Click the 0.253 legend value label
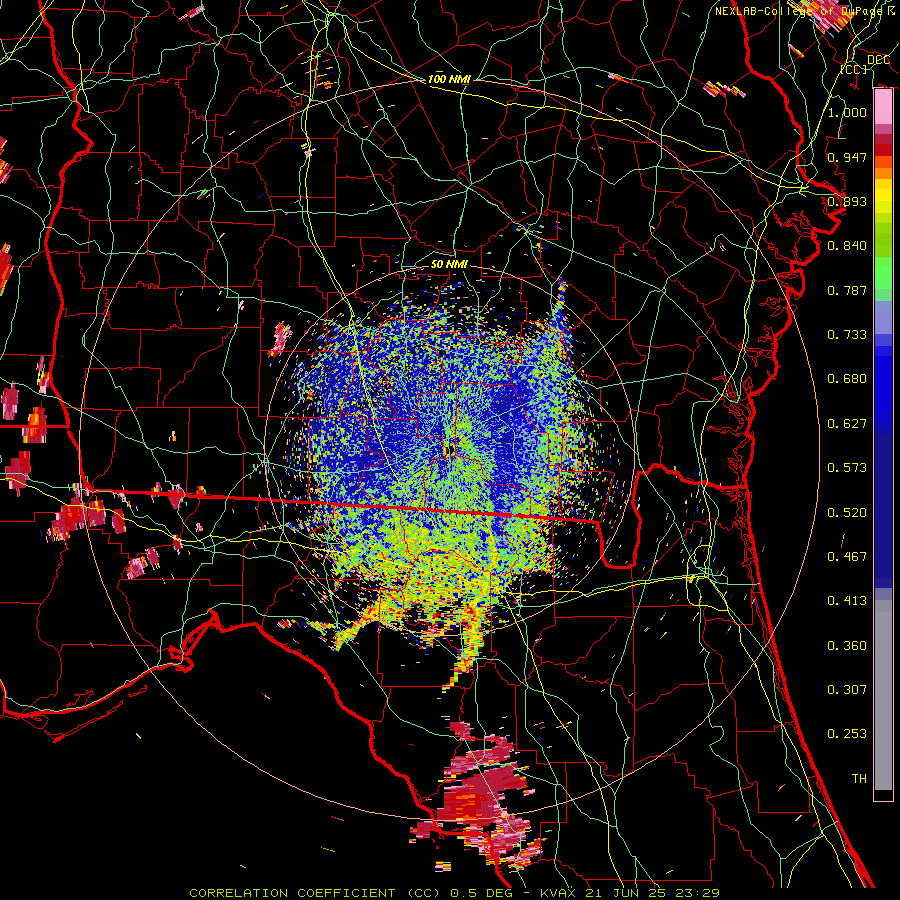Viewport: 900px width, 900px height. [847, 734]
